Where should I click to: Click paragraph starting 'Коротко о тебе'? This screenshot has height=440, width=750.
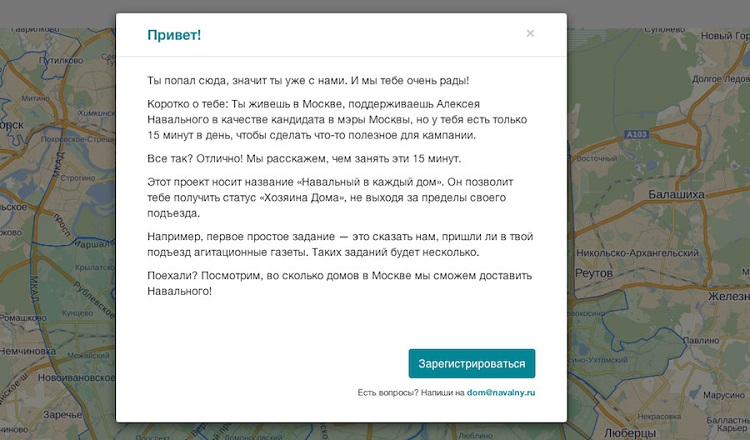(x=337, y=120)
